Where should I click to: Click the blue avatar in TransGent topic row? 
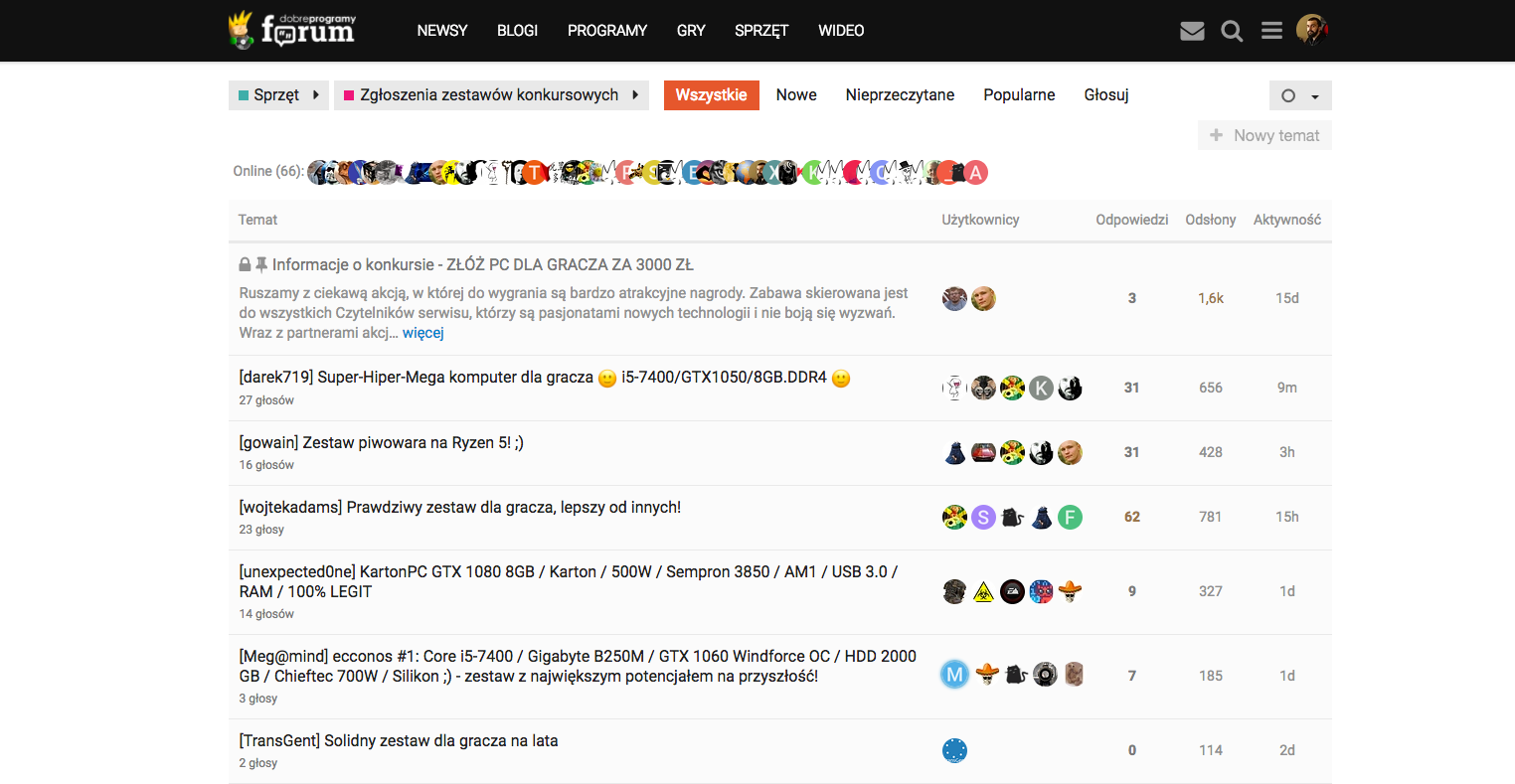[954, 750]
